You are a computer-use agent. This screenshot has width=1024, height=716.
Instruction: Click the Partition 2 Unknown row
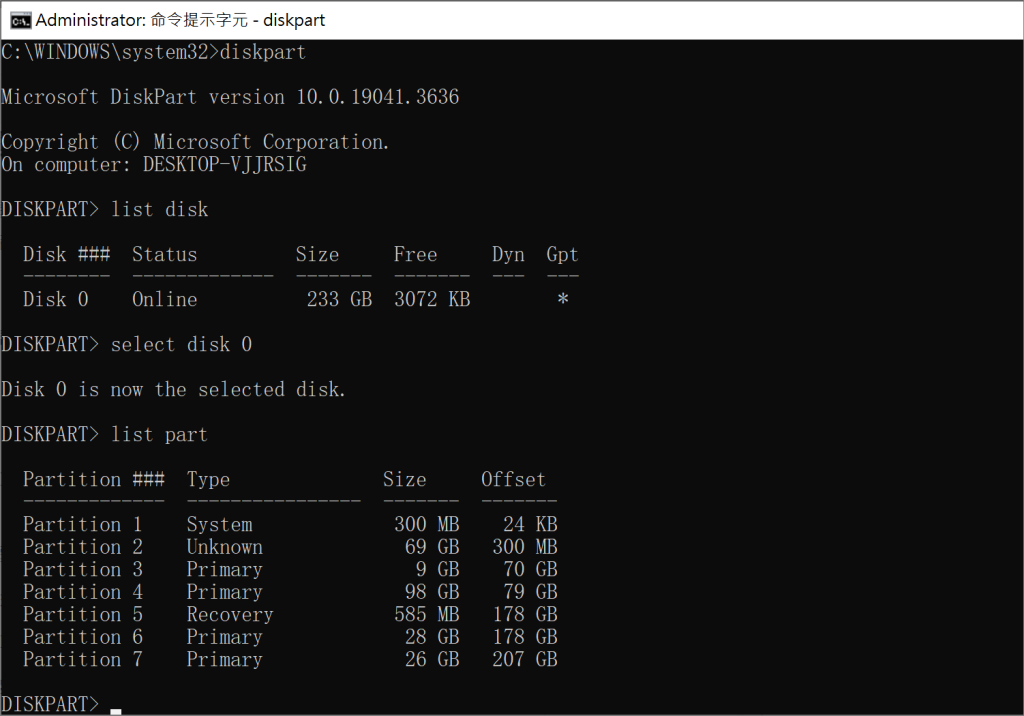coord(150,546)
